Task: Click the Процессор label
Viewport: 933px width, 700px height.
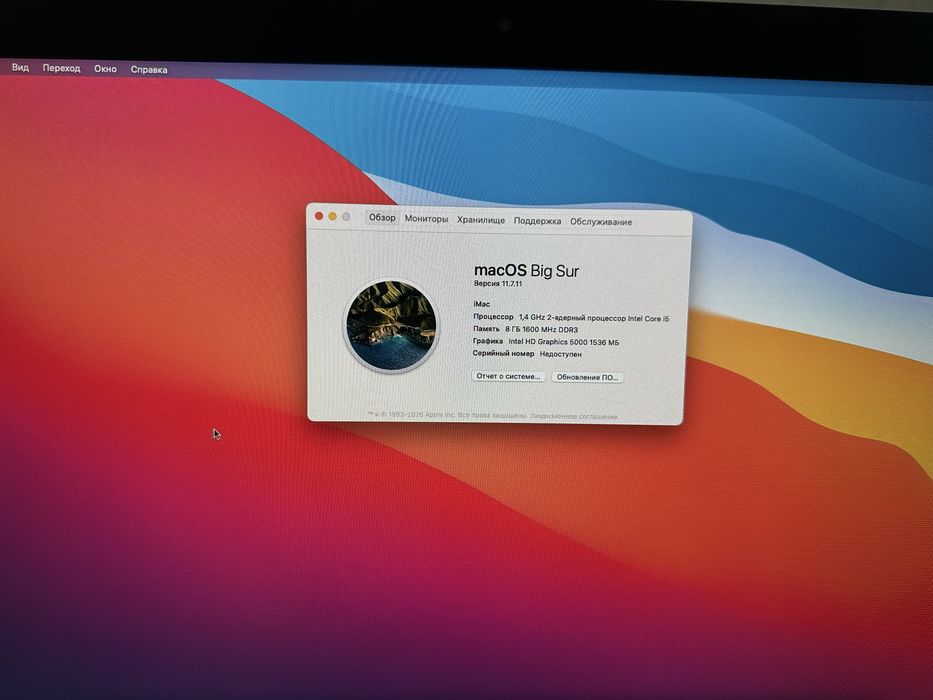Action: pyautogui.click(x=493, y=317)
